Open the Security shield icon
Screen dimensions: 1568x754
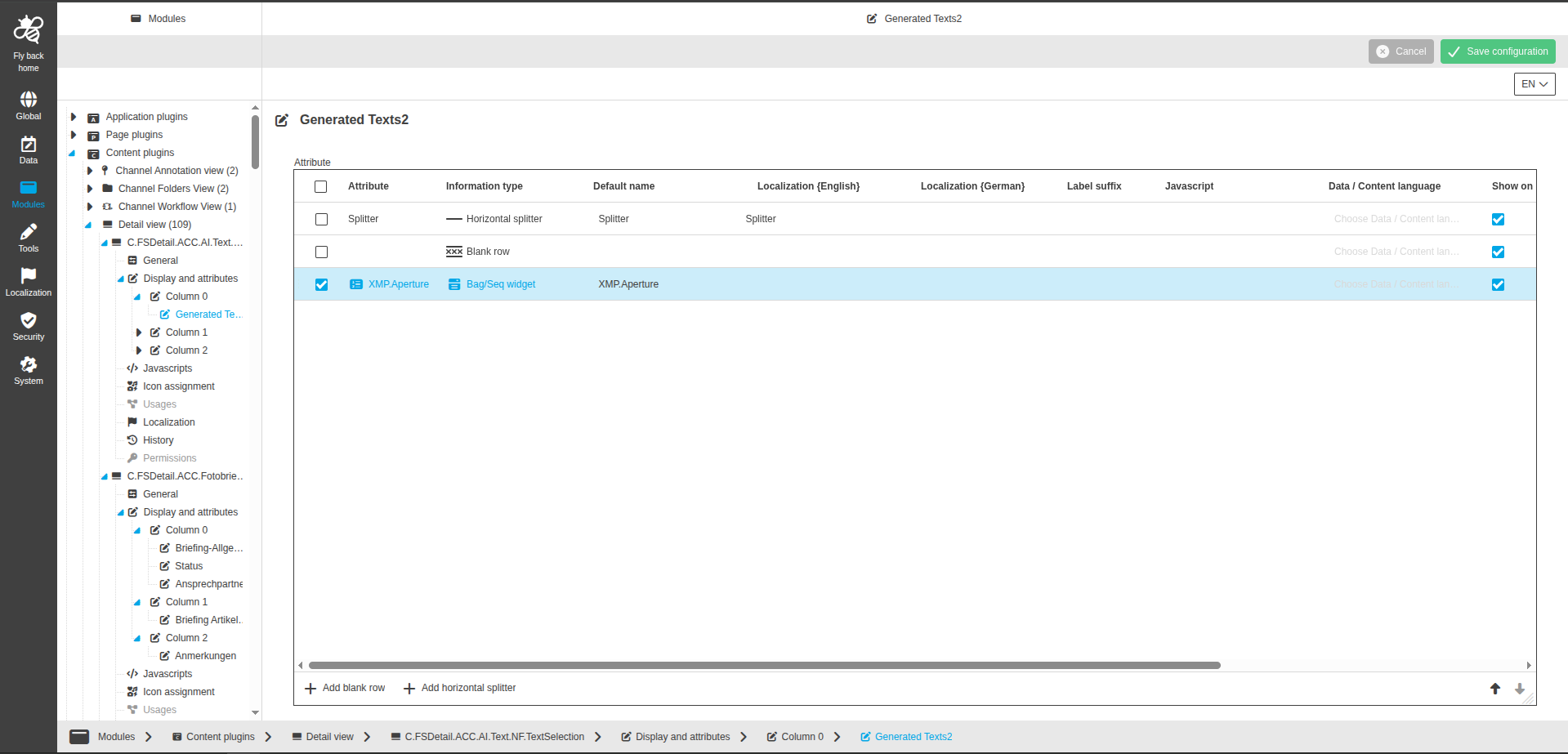pos(29,320)
